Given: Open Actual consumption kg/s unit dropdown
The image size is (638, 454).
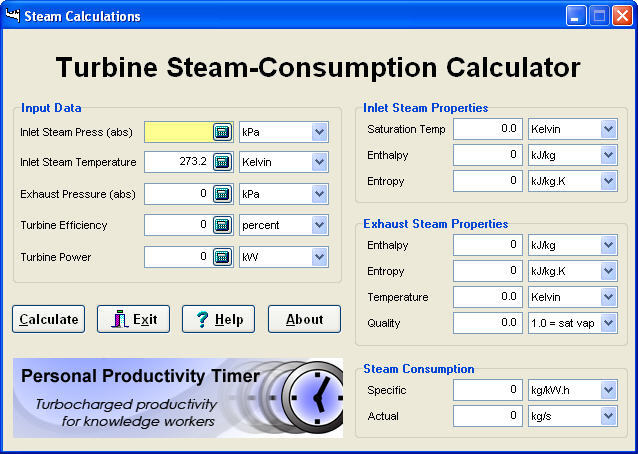Looking at the screenshot, I should pos(608,416).
